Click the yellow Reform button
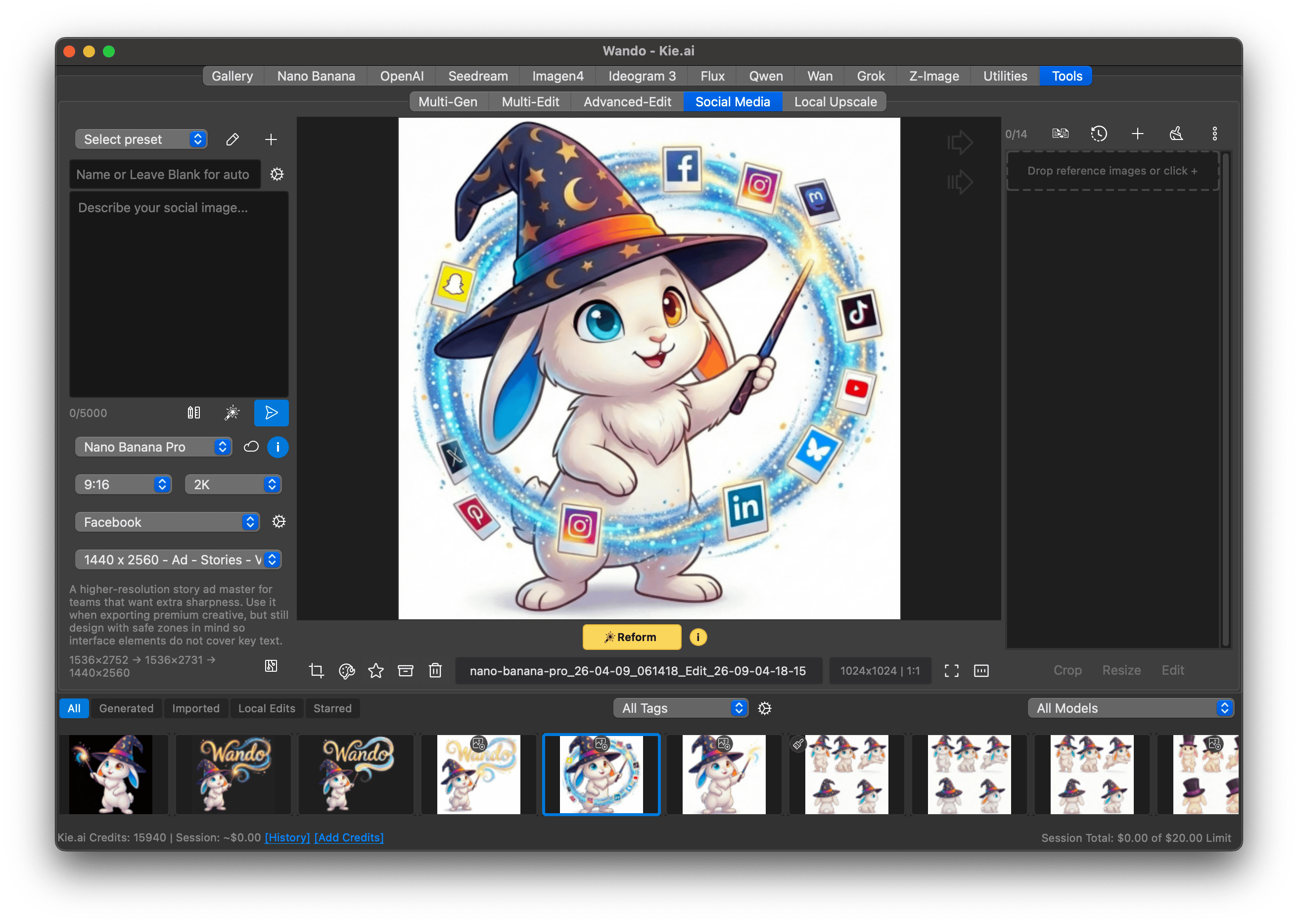 click(x=631, y=637)
